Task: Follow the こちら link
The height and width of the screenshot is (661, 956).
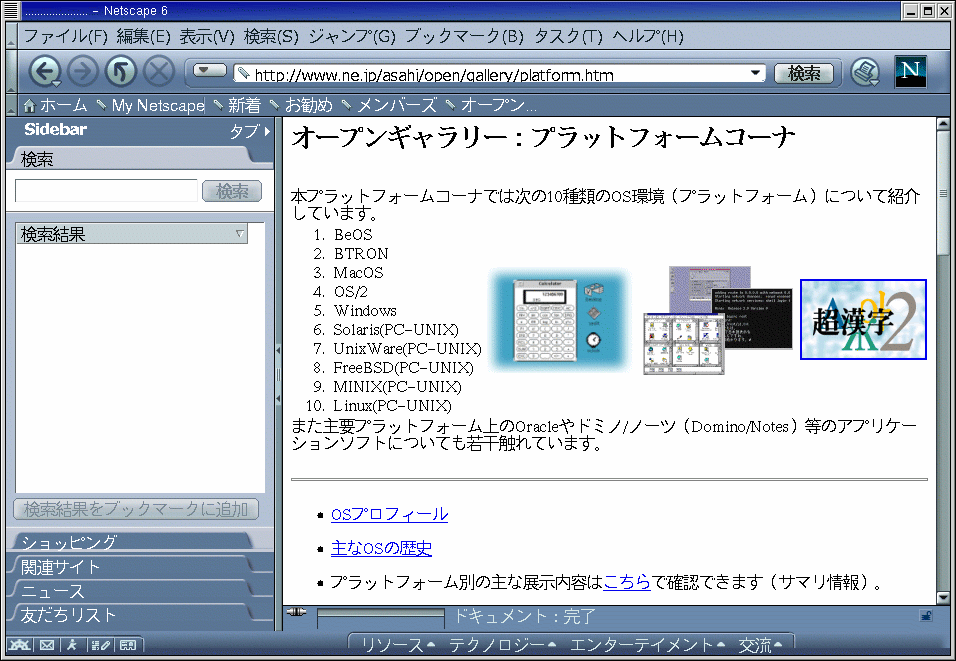Action: (x=627, y=582)
